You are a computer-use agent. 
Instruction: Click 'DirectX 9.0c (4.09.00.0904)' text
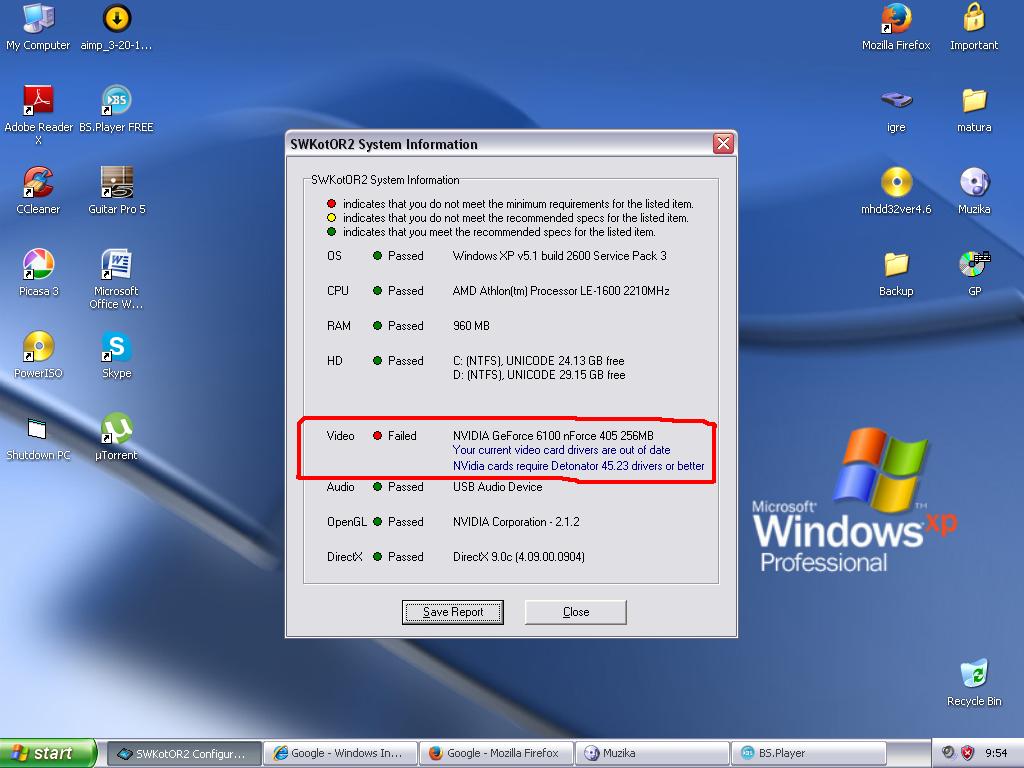pyautogui.click(x=519, y=556)
